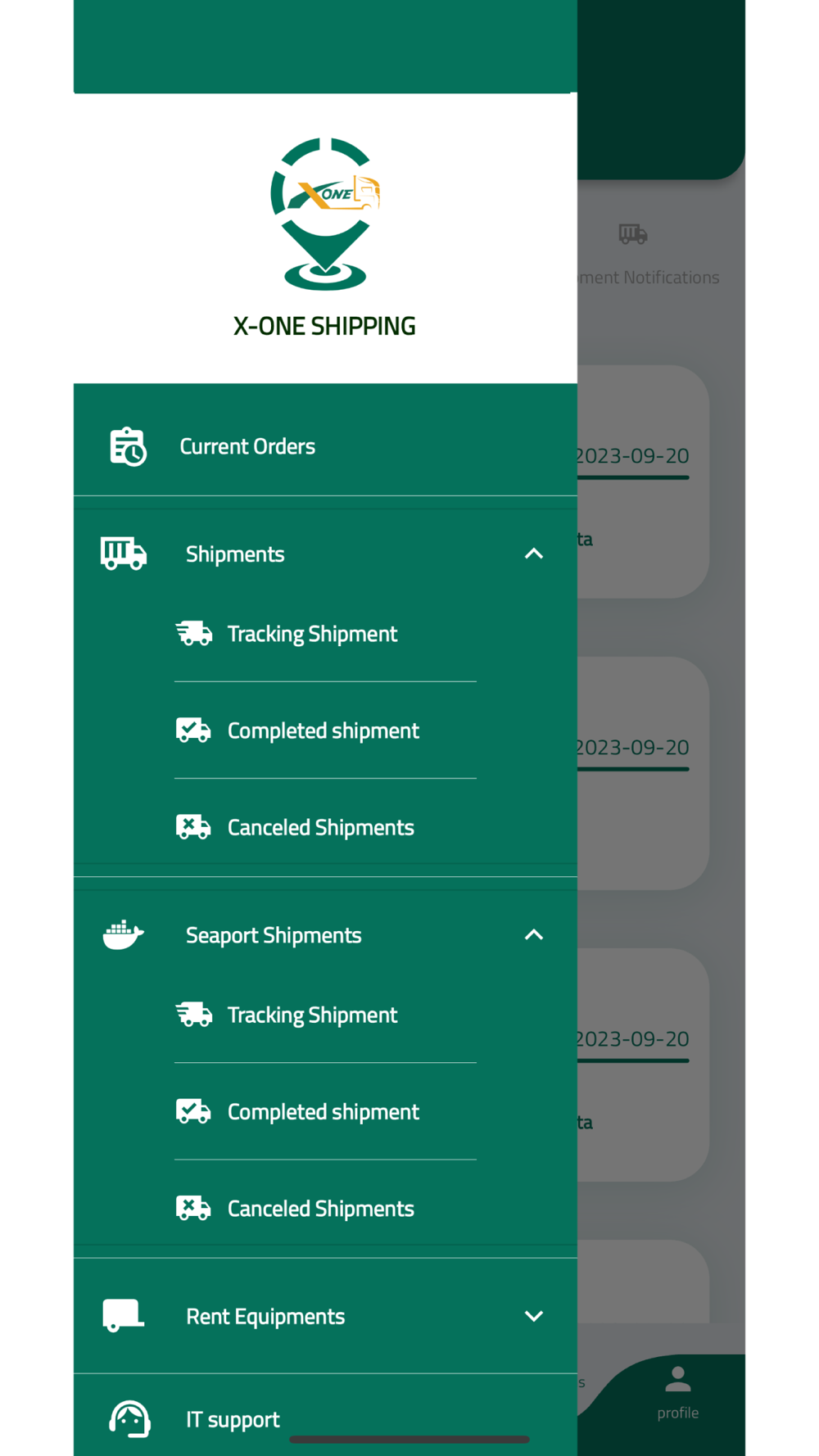Image resolution: width=819 pixels, height=1456 pixels.
Task: Click the Shipment Notifications truck icon
Action: pyautogui.click(x=633, y=234)
